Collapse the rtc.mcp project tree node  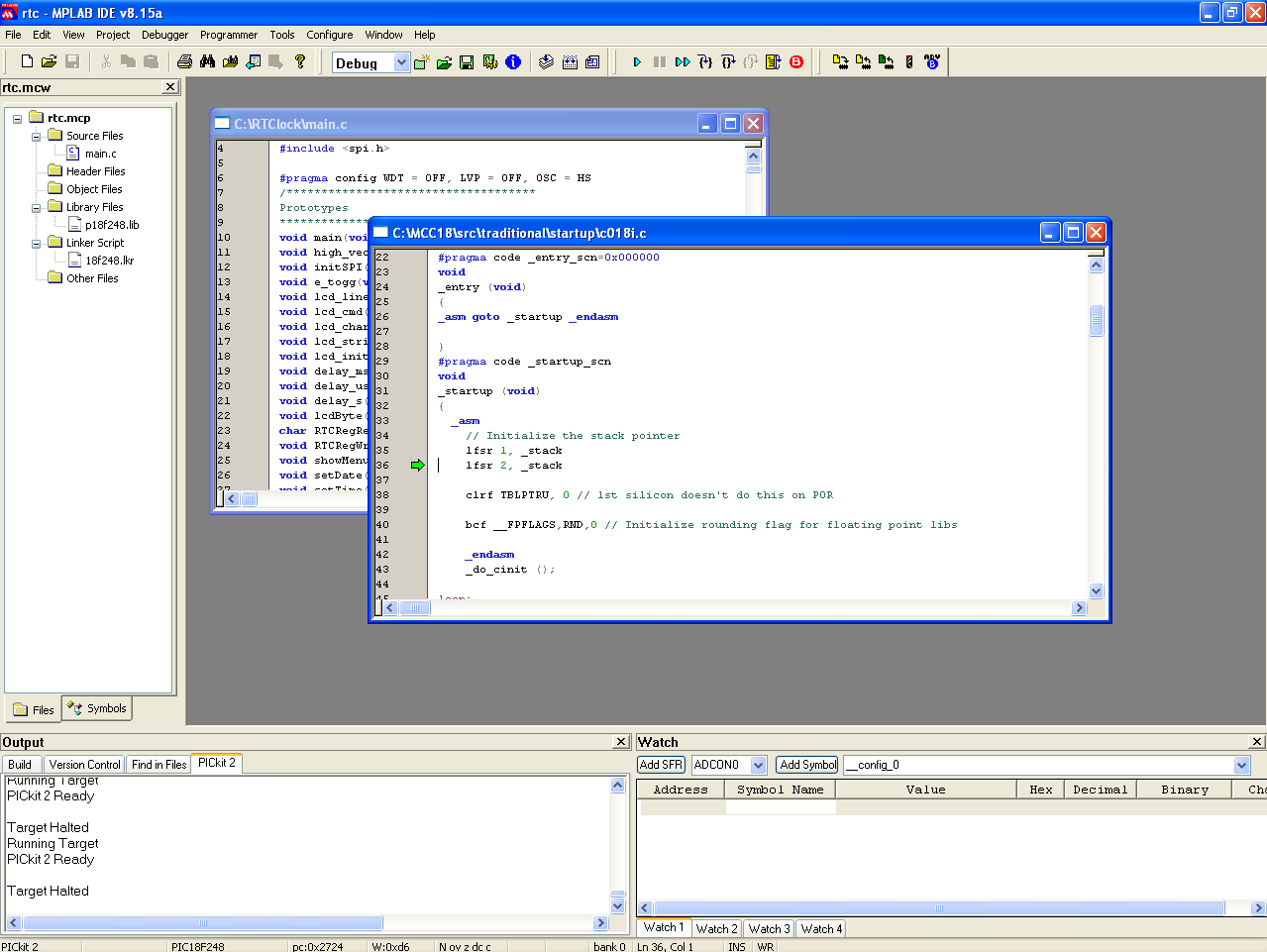point(18,118)
